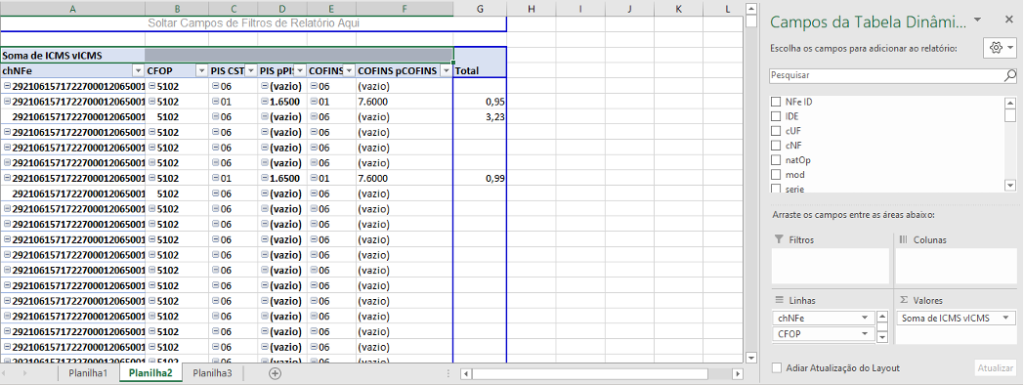Select the cell with value 3,23

pos(480,117)
